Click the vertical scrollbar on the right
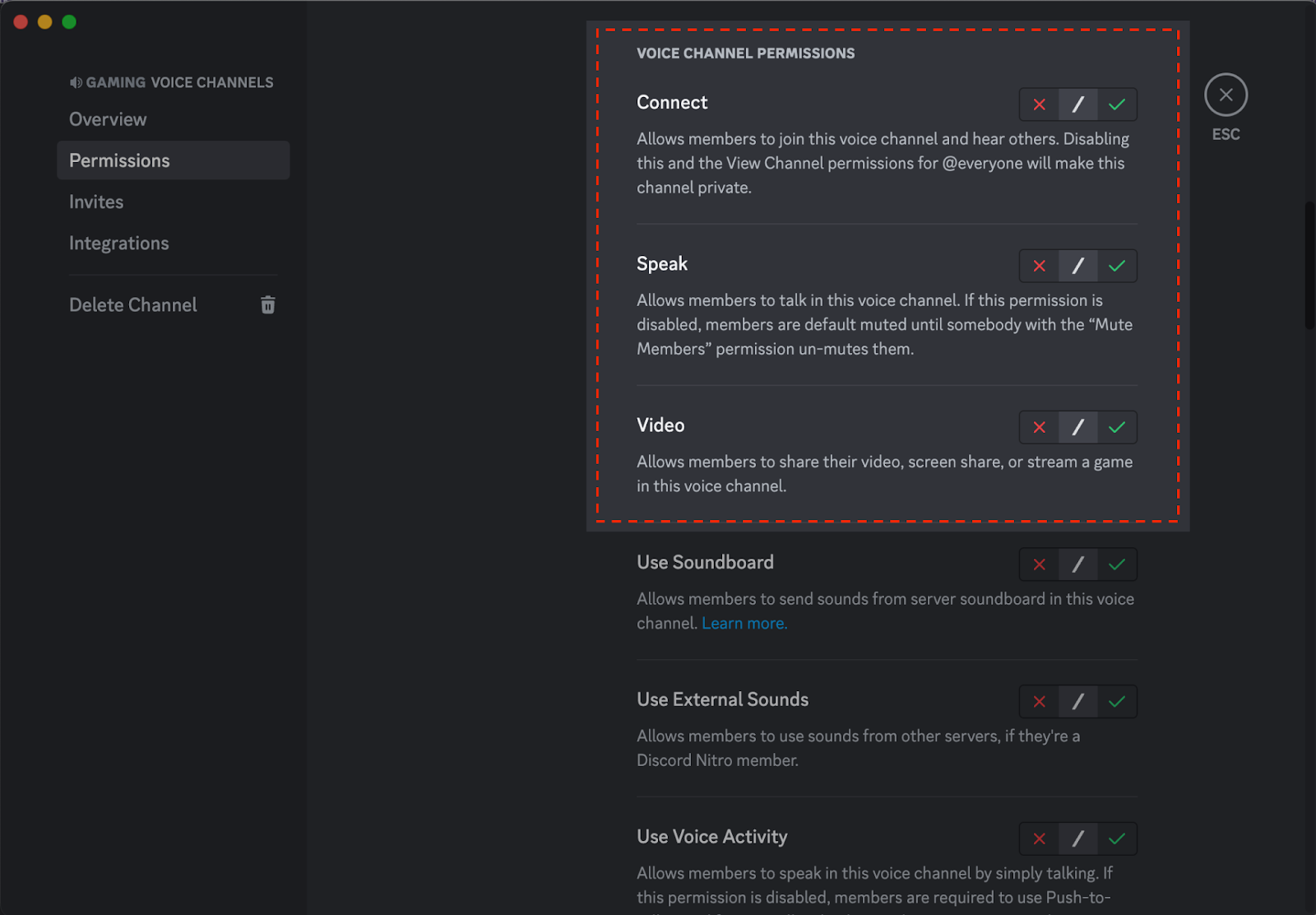1316x915 pixels. tap(1309, 265)
